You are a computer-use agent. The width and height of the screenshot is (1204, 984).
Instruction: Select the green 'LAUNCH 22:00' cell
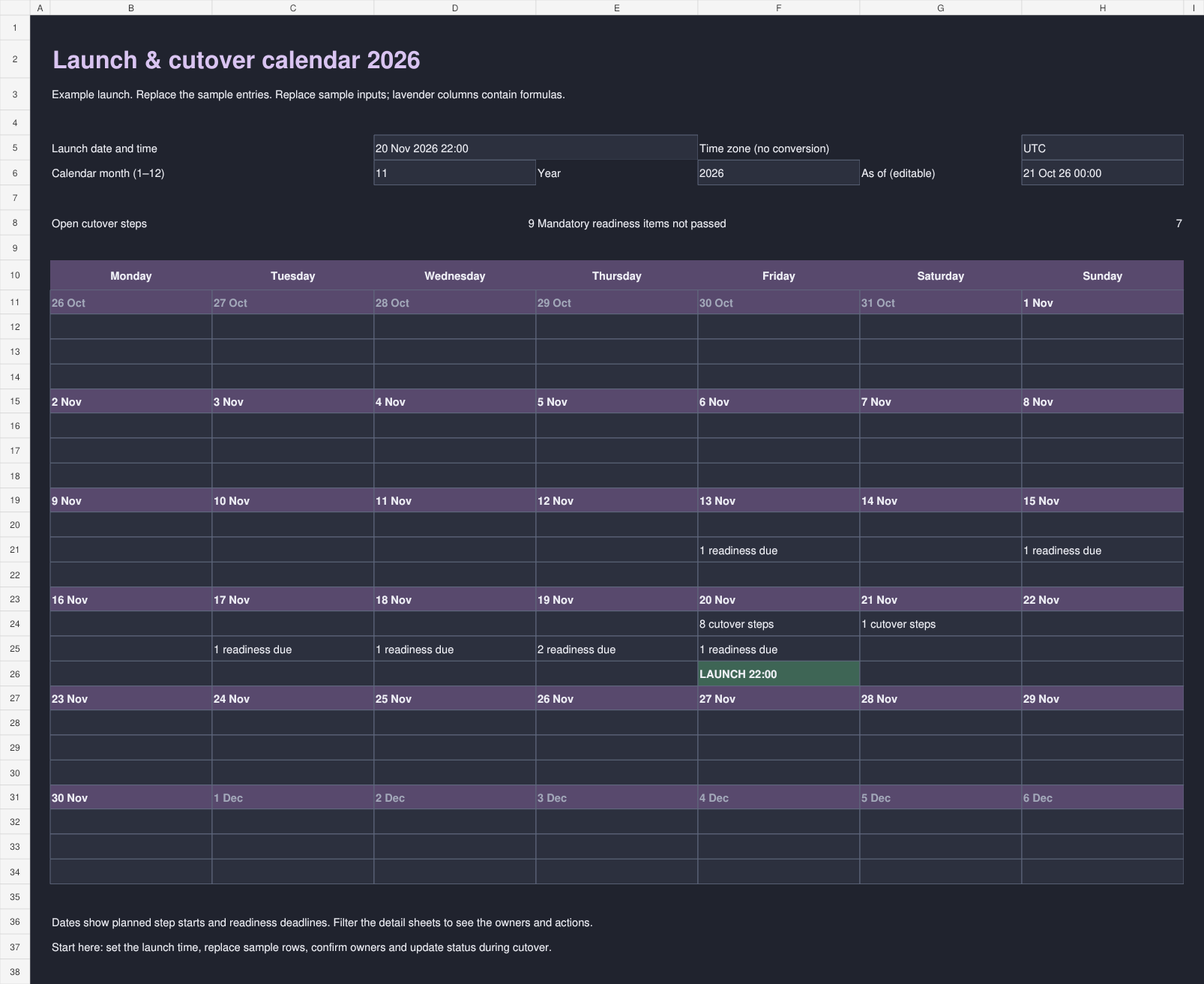[x=779, y=673]
